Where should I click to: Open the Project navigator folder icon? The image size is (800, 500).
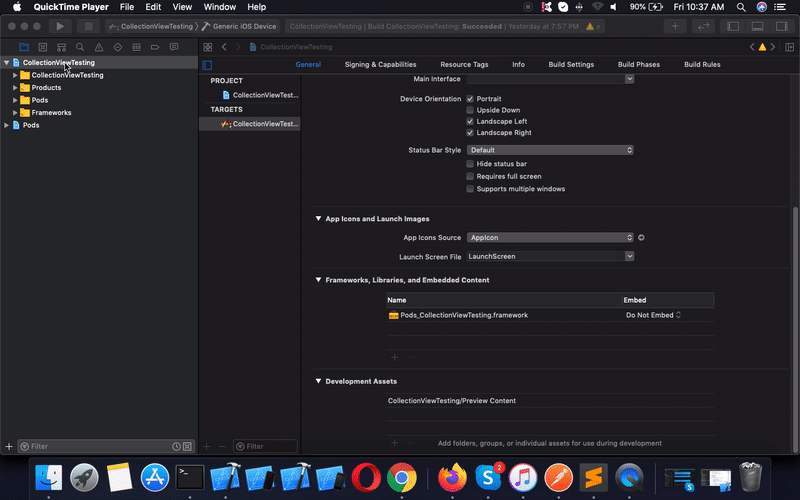tap(24, 47)
